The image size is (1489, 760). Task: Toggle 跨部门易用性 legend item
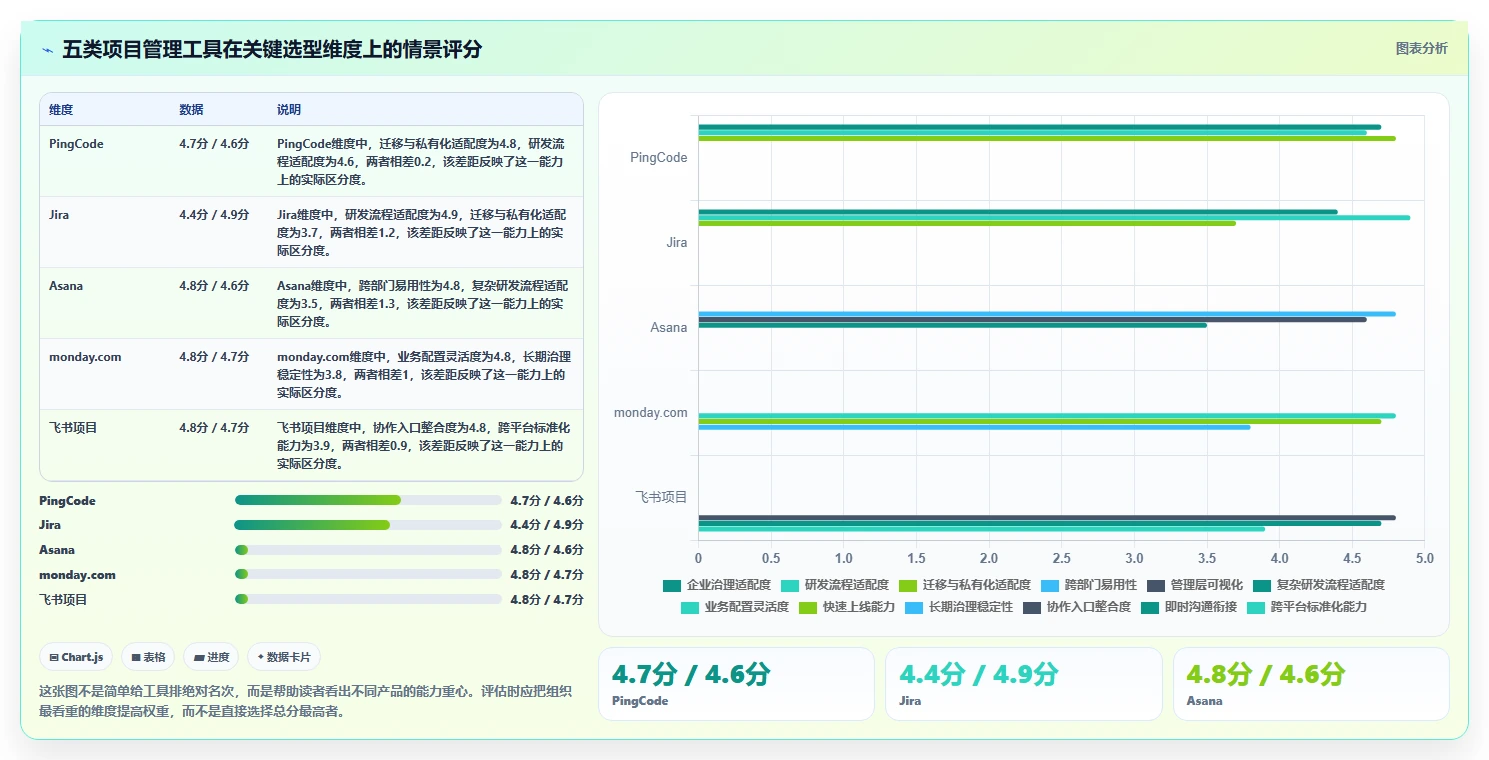1089,585
